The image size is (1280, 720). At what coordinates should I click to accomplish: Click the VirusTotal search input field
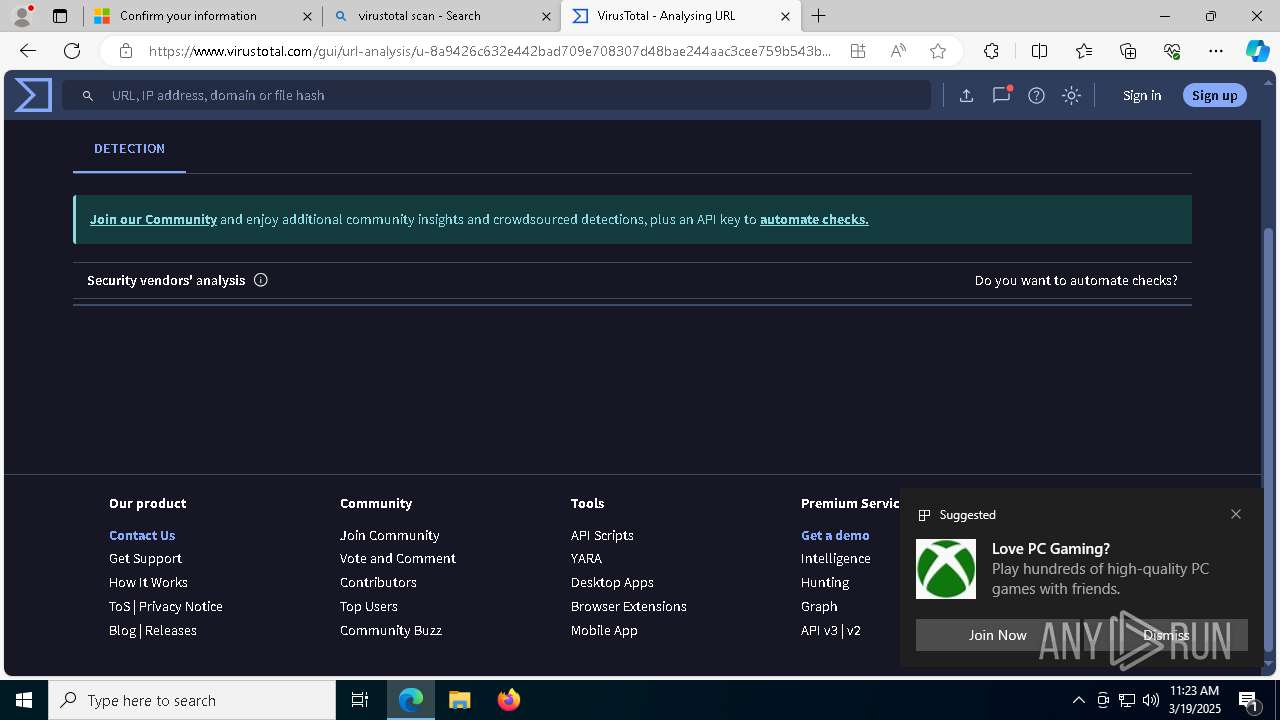point(497,95)
